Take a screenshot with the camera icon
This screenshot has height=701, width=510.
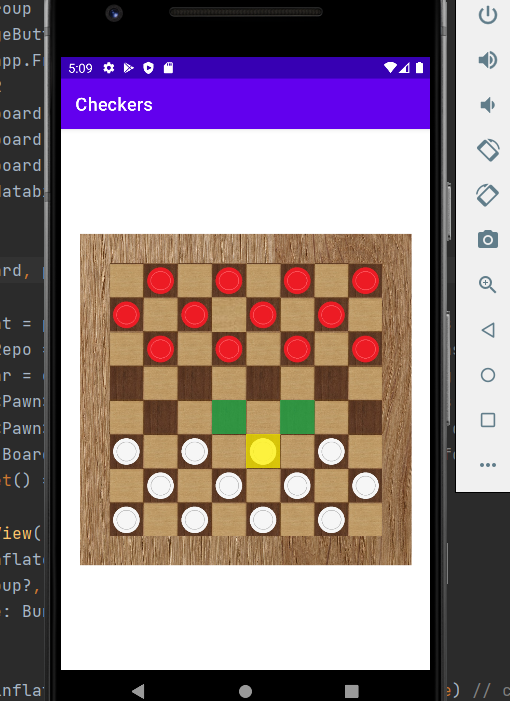pos(488,240)
